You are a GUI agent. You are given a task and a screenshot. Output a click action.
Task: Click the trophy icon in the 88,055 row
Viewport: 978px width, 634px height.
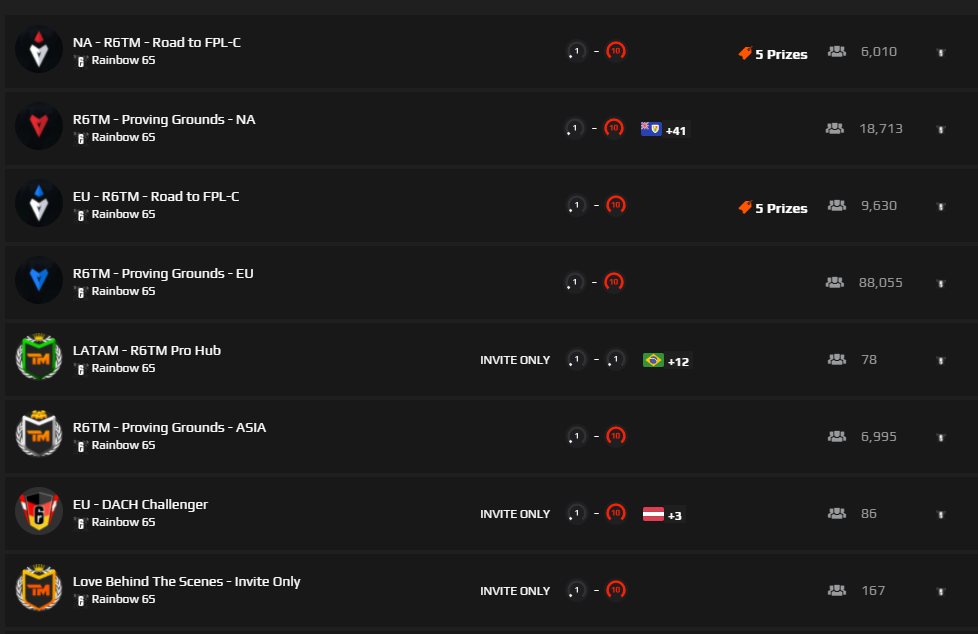[x=940, y=283]
